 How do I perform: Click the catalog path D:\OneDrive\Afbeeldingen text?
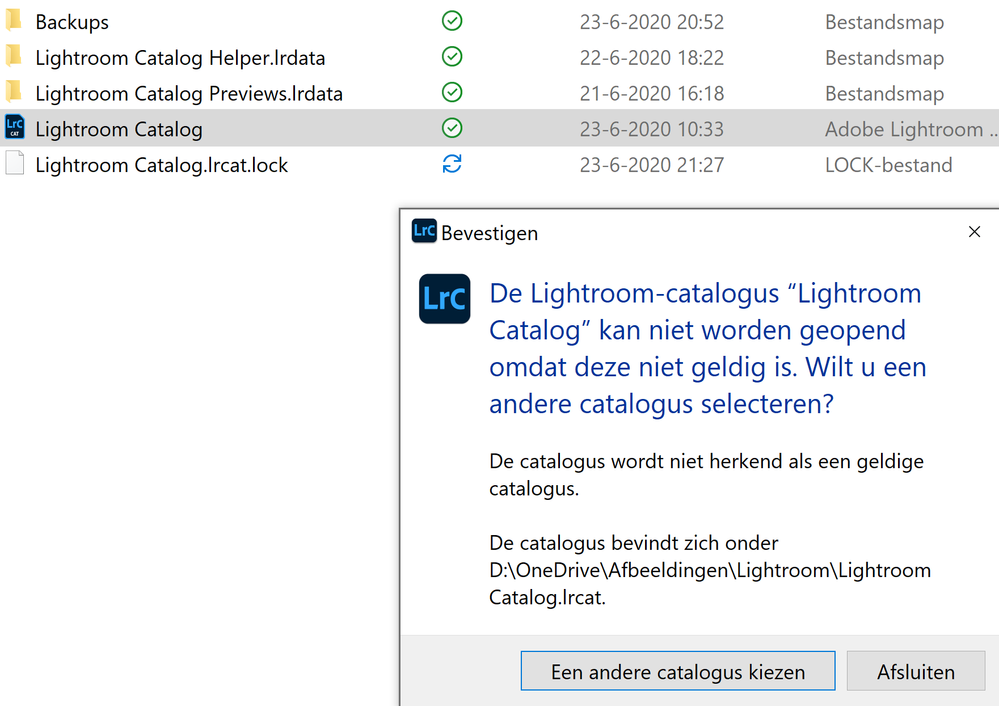[x=710, y=583]
